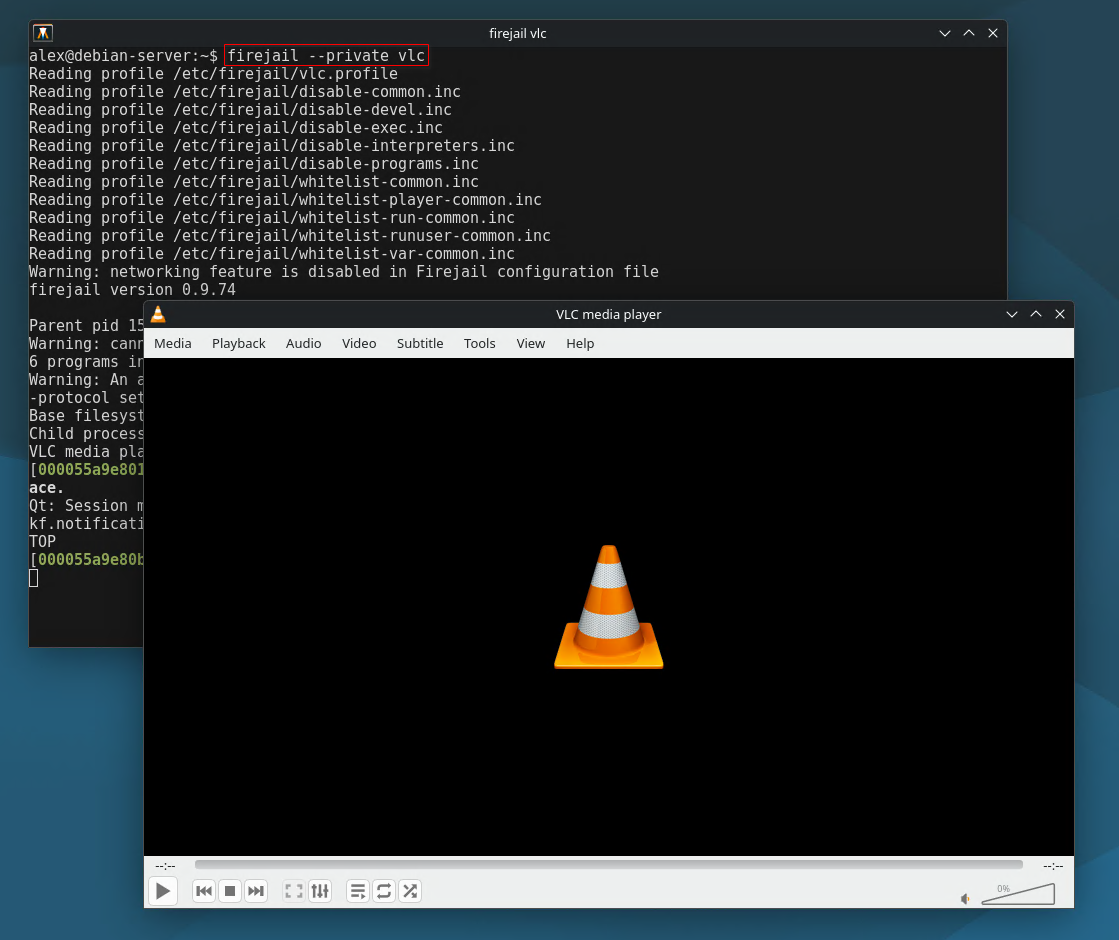
Task: Click the 'VLC media player' window title
Action: click(x=609, y=314)
